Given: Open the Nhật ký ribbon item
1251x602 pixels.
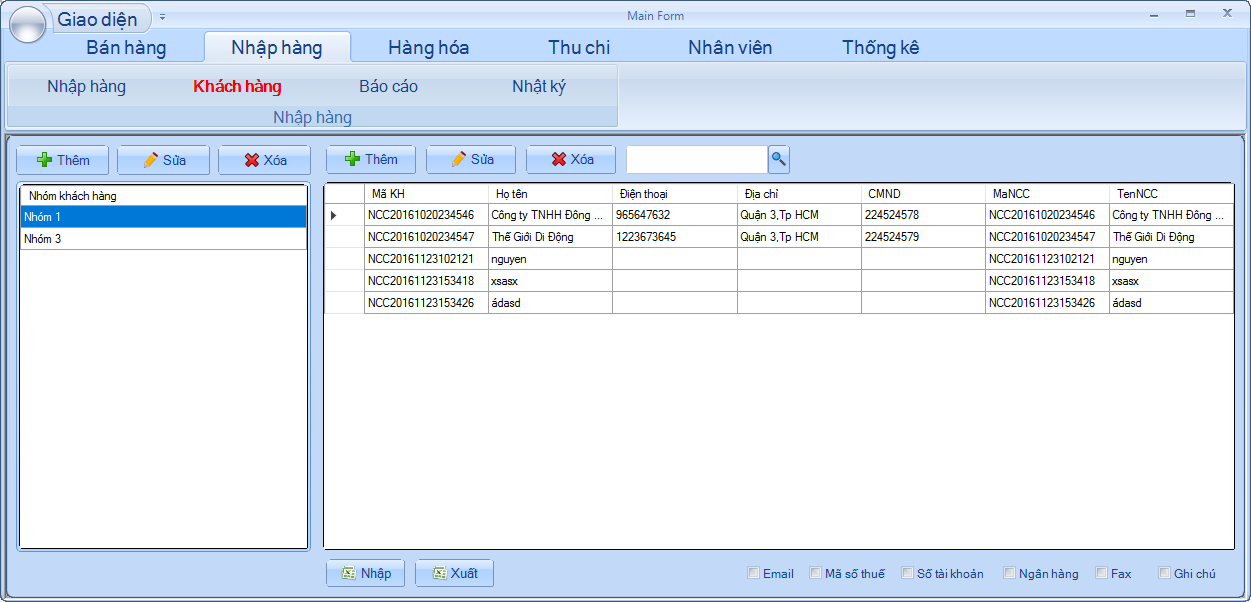Looking at the screenshot, I should [x=539, y=86].
